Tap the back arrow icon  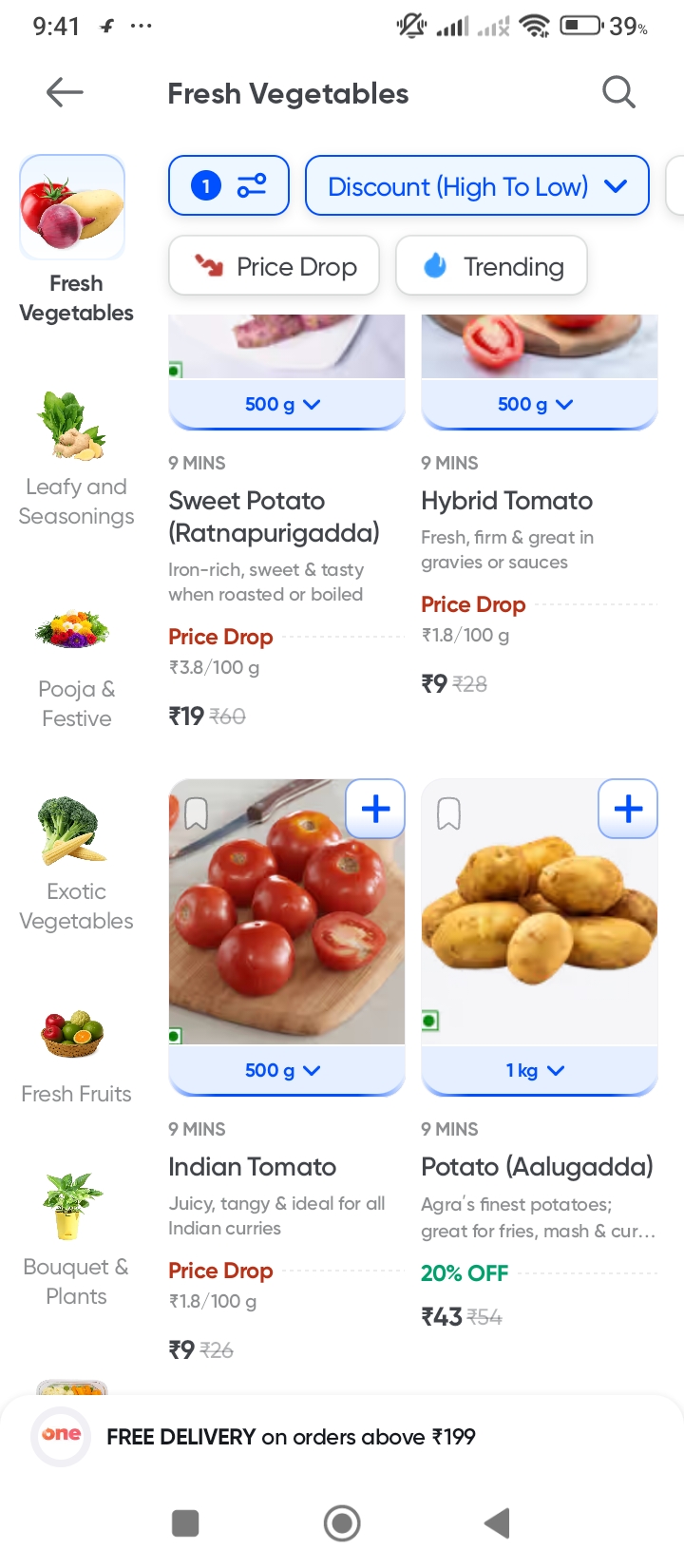point(65,93)
